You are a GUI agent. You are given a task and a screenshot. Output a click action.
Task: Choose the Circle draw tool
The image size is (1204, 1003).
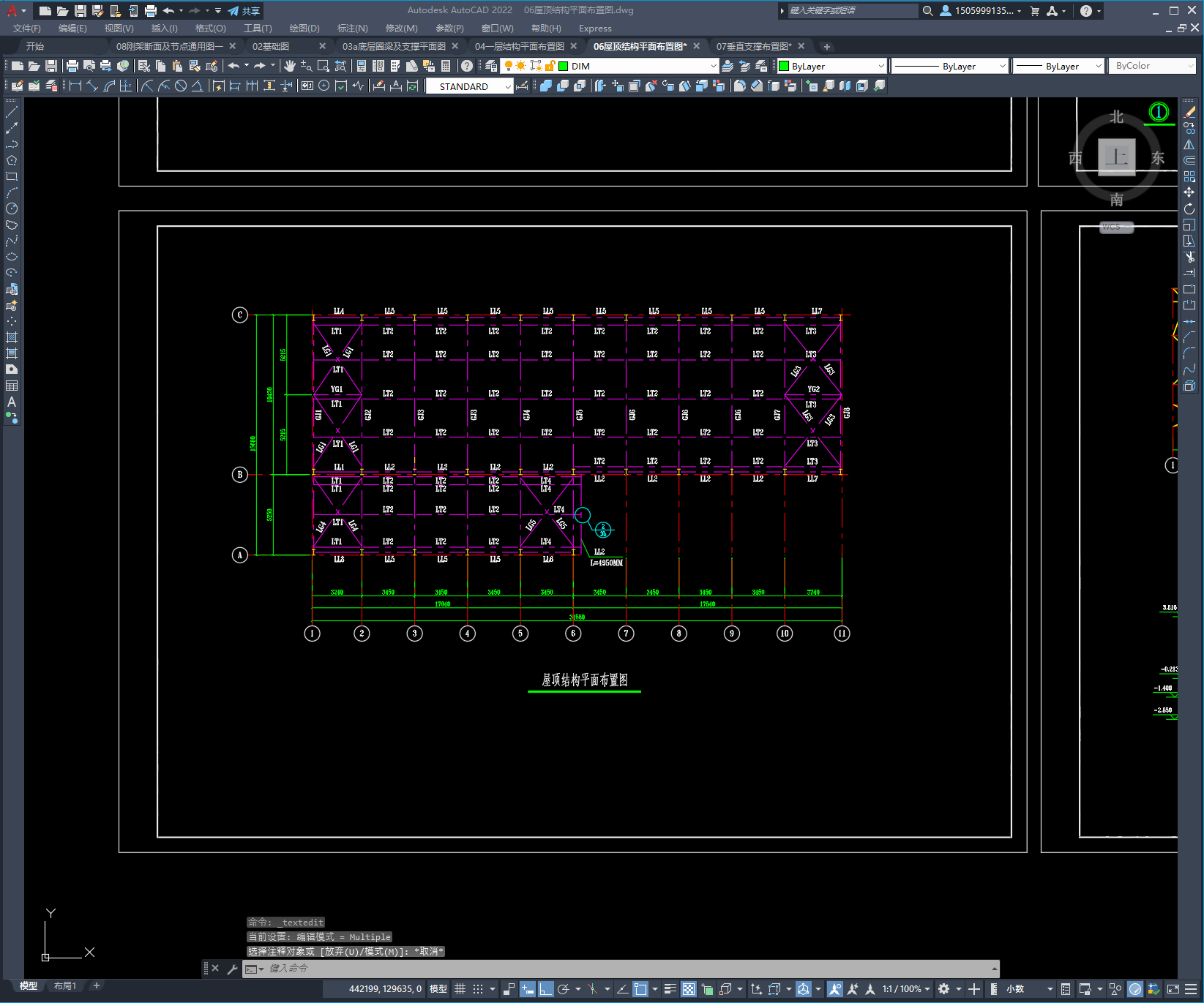(x=12, y=209)
